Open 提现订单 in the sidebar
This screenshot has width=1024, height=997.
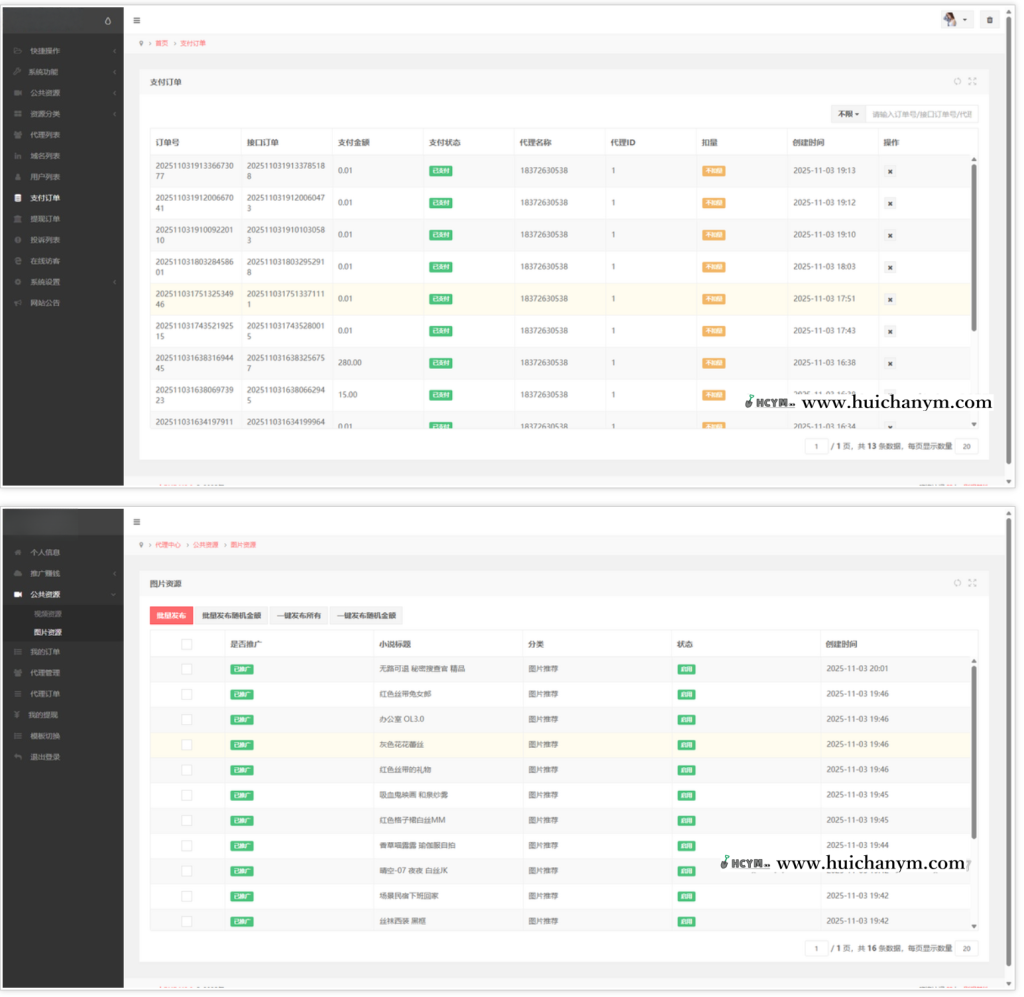coord(45,219)
